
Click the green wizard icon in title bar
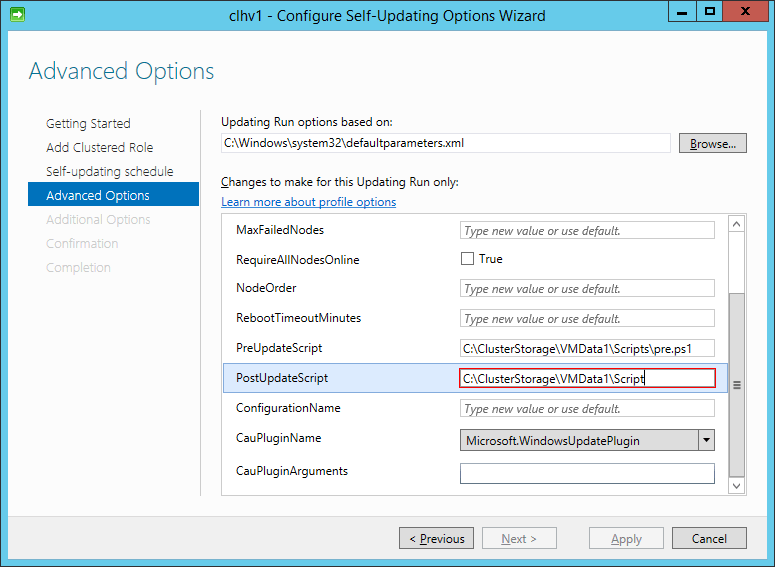pyautogui.click(x=17, y=15)
